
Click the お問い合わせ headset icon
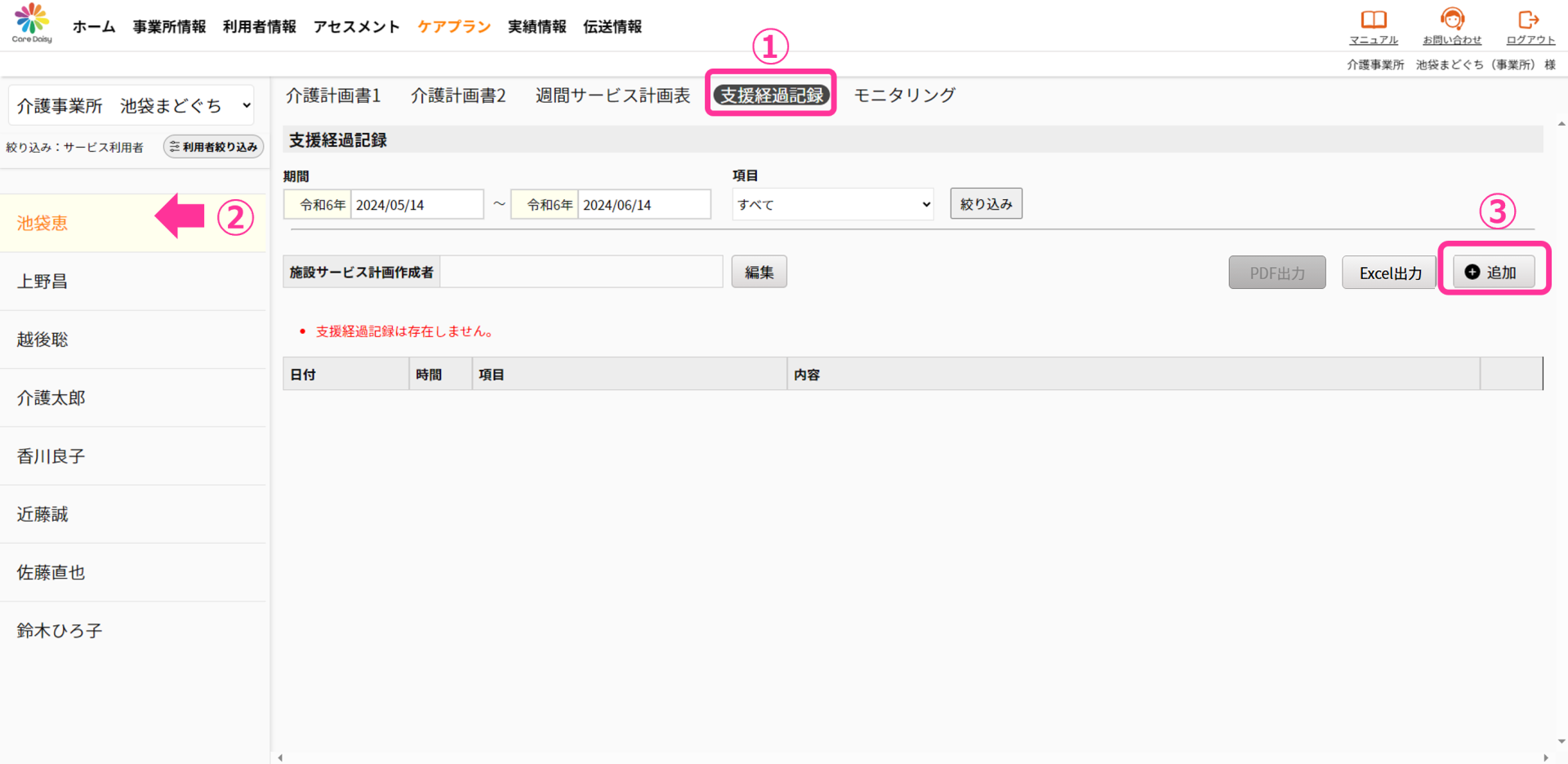coord(1451,20)
